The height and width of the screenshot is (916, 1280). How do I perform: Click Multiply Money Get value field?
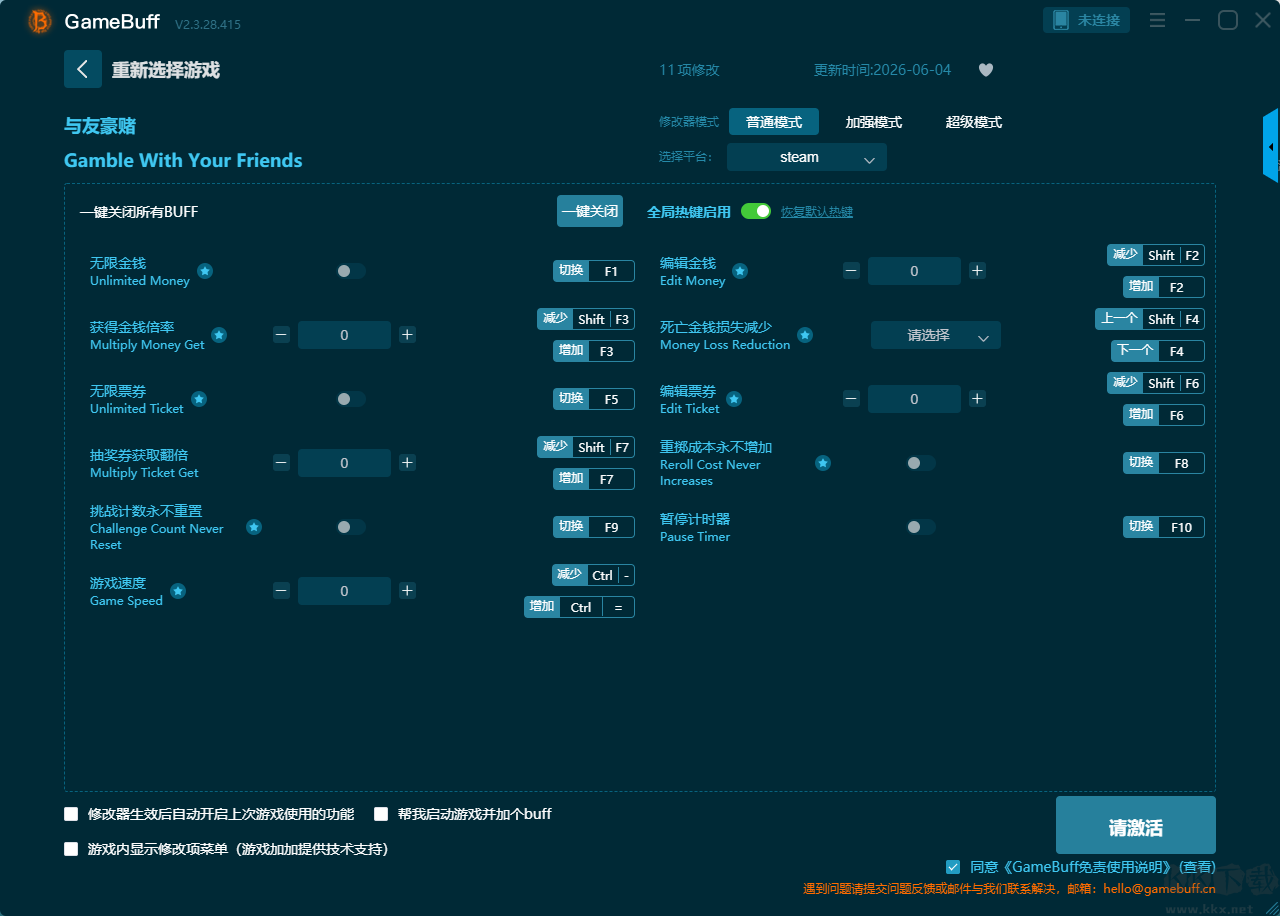[344, 335]
